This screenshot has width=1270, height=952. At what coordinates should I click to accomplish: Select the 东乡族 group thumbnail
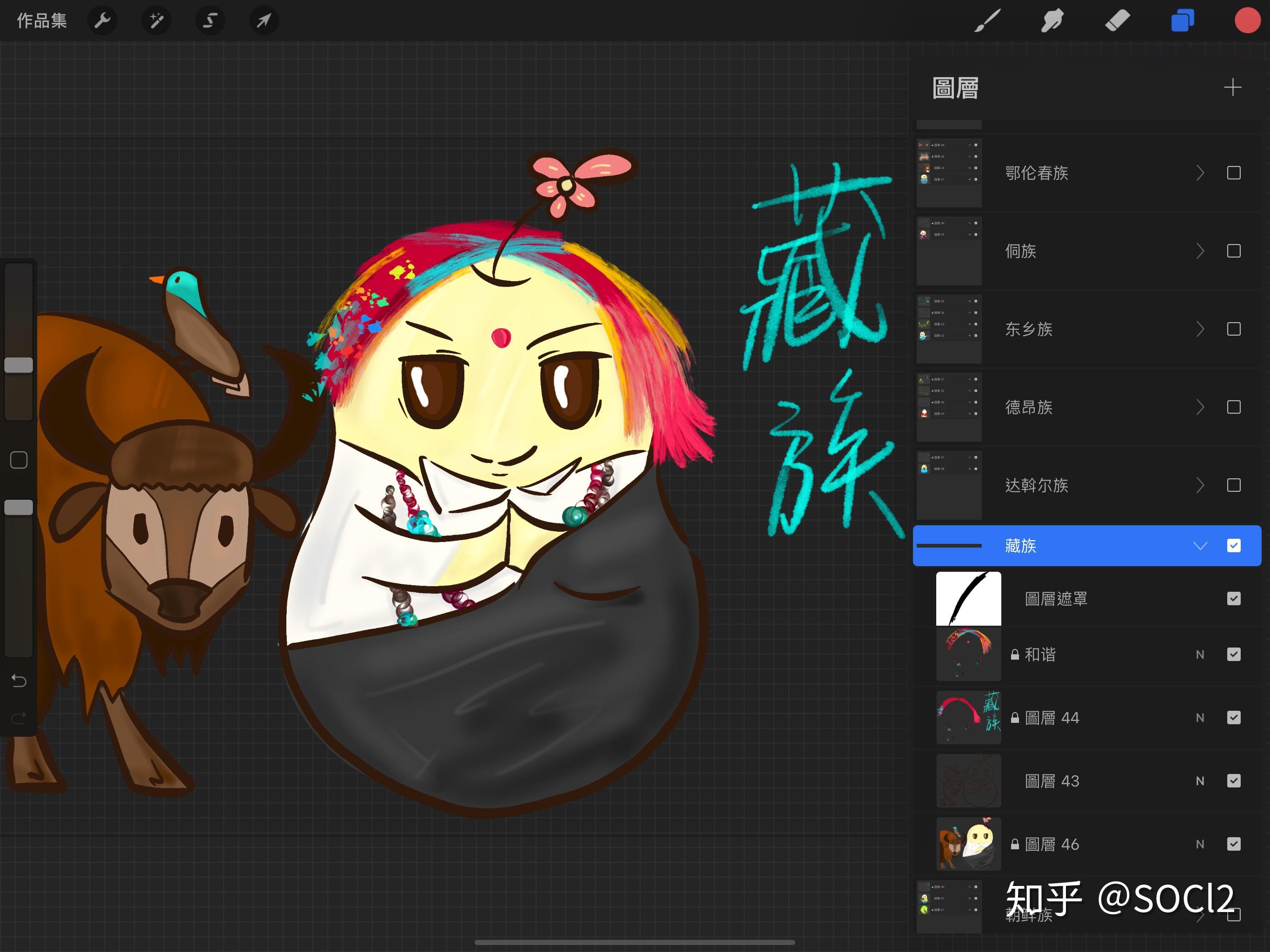(949, 329)
